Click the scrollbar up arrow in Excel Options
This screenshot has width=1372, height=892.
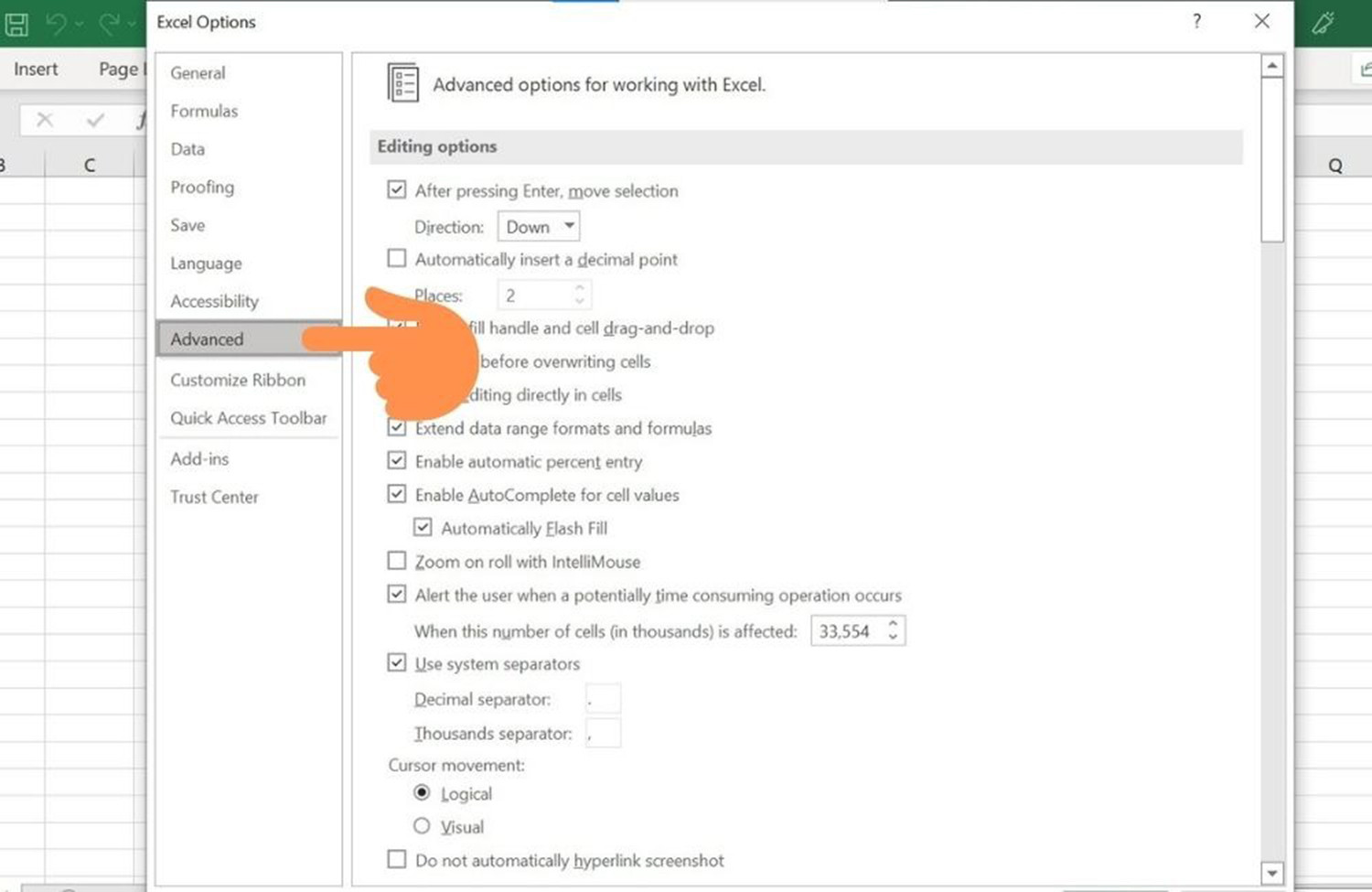pos(1272,66)
